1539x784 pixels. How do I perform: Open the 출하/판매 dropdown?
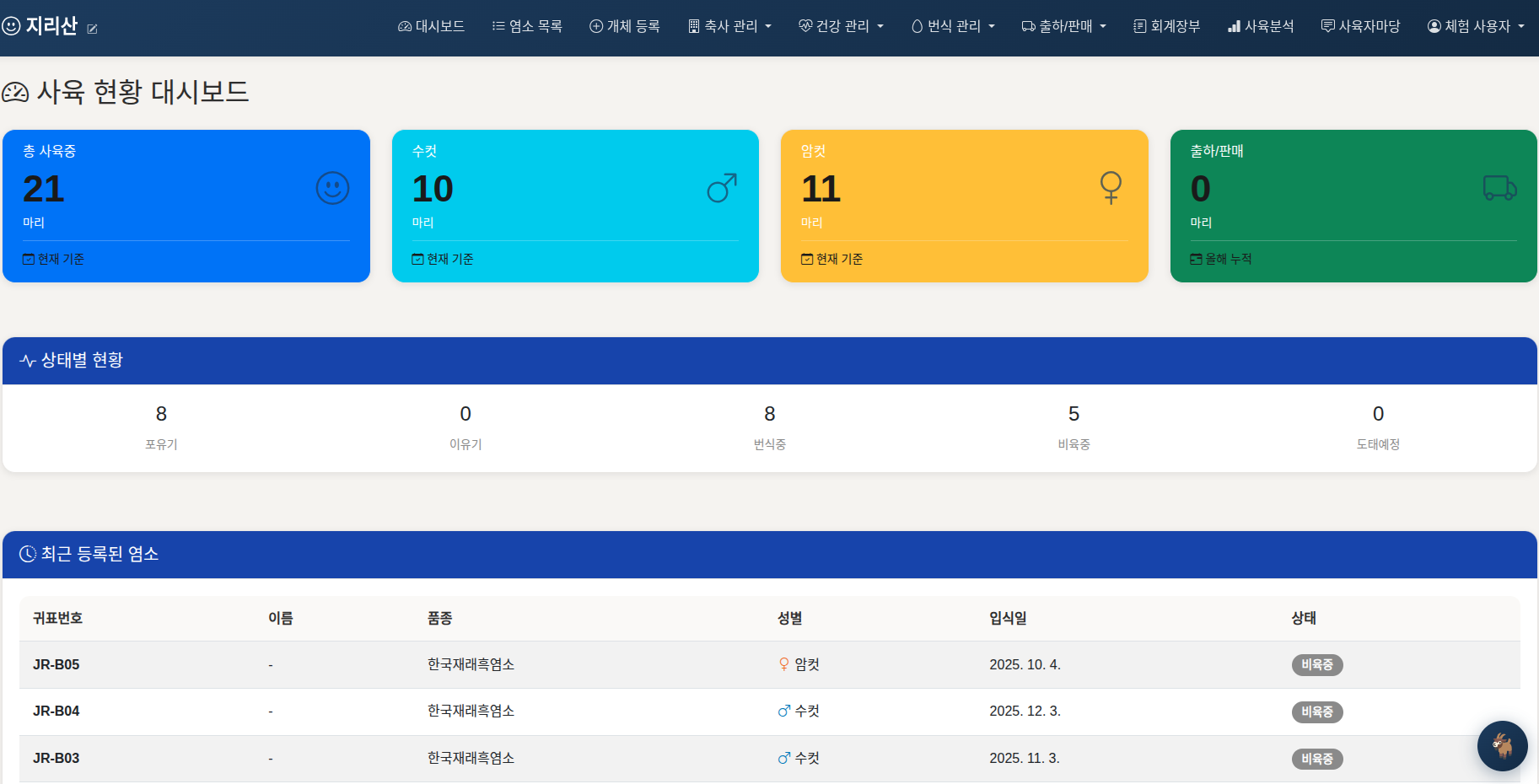point(1063,26)
